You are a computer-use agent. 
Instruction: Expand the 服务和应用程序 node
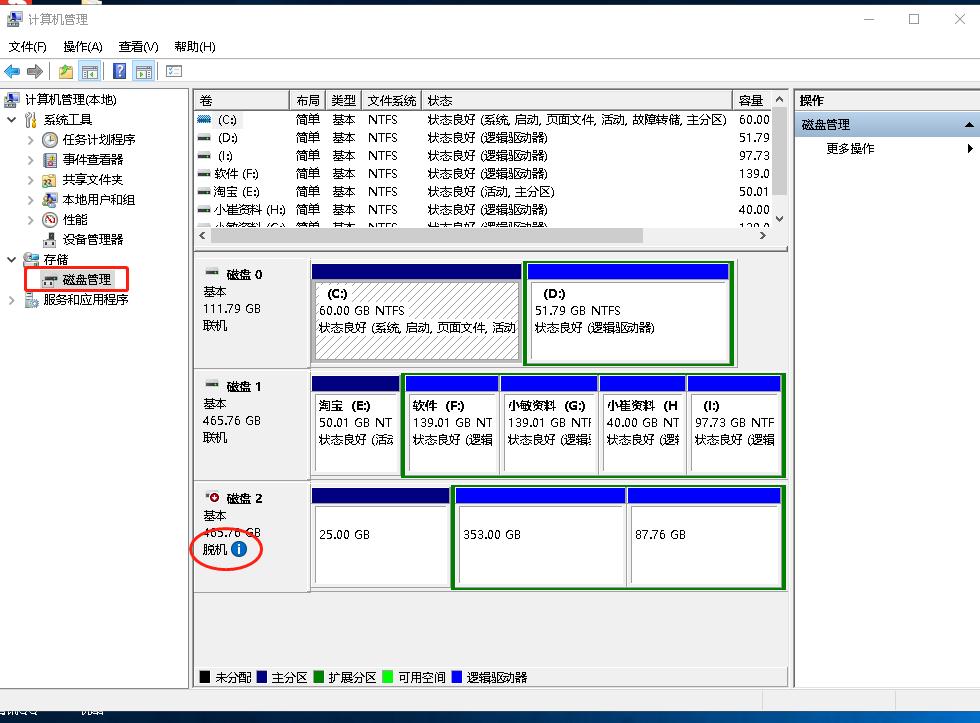12,300
